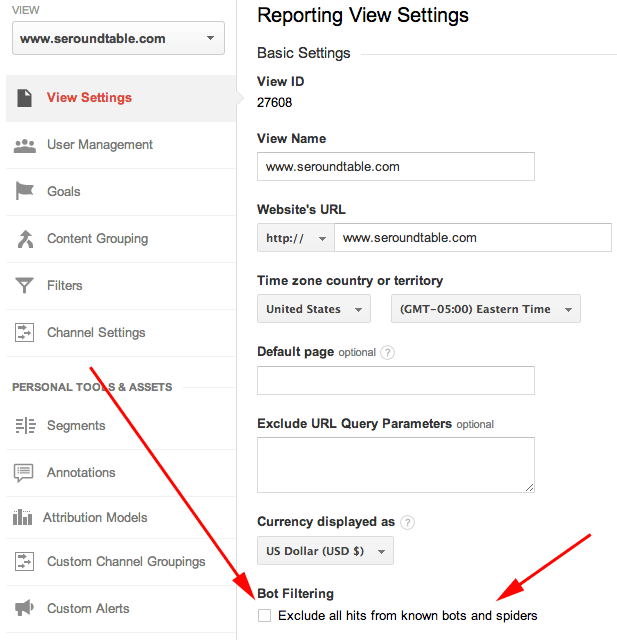Click the Exclude URL Query Parameters textarea
The height and width of the screenshot is (640, 617).
coord(396,465)
